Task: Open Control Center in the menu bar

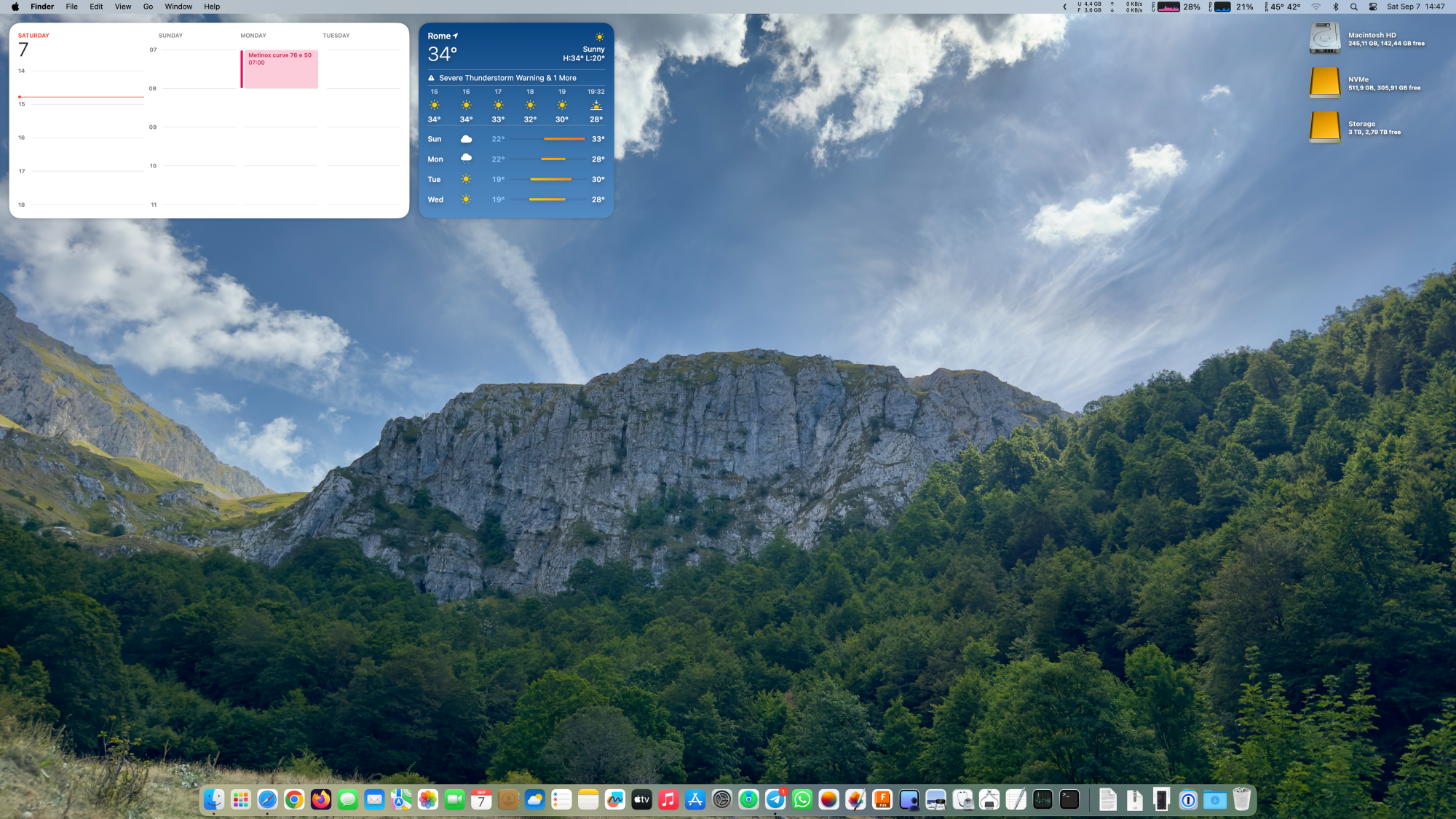Action: coord(1373,7)
